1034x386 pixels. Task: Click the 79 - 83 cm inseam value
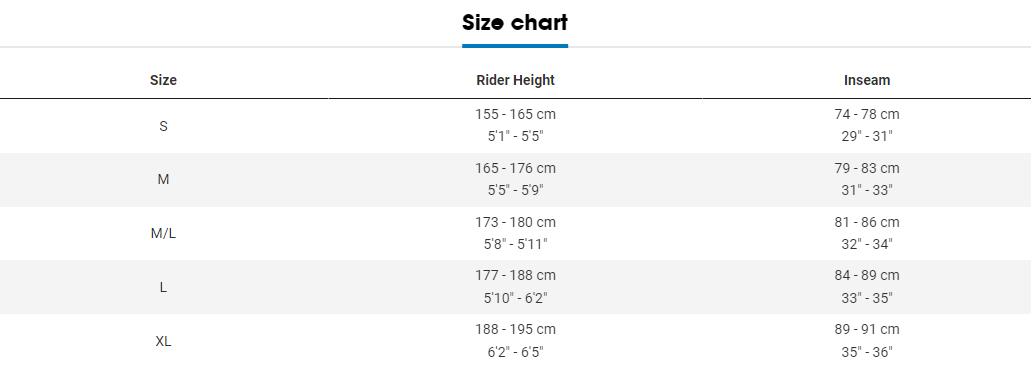click(867, 168)
